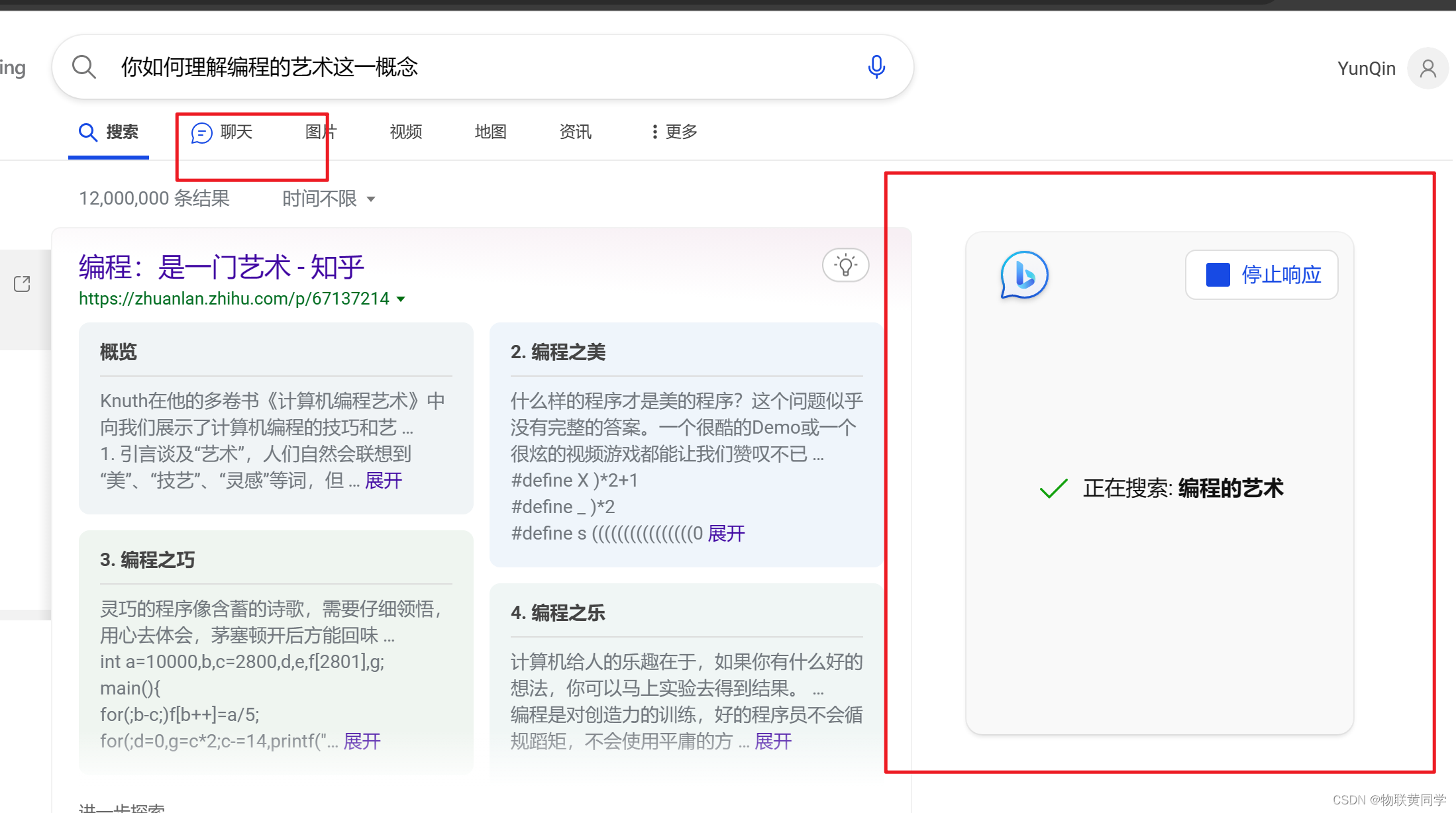Click the 4. 编程之乐 card heading
This screenshot has width=1456, height=813.
point(558,613)
